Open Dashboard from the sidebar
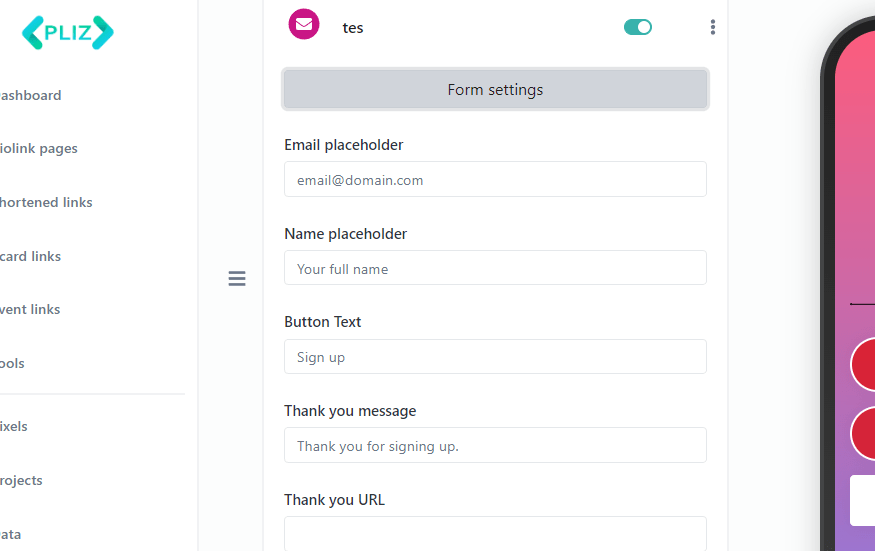875x551 pixels. tap(30, 96)
